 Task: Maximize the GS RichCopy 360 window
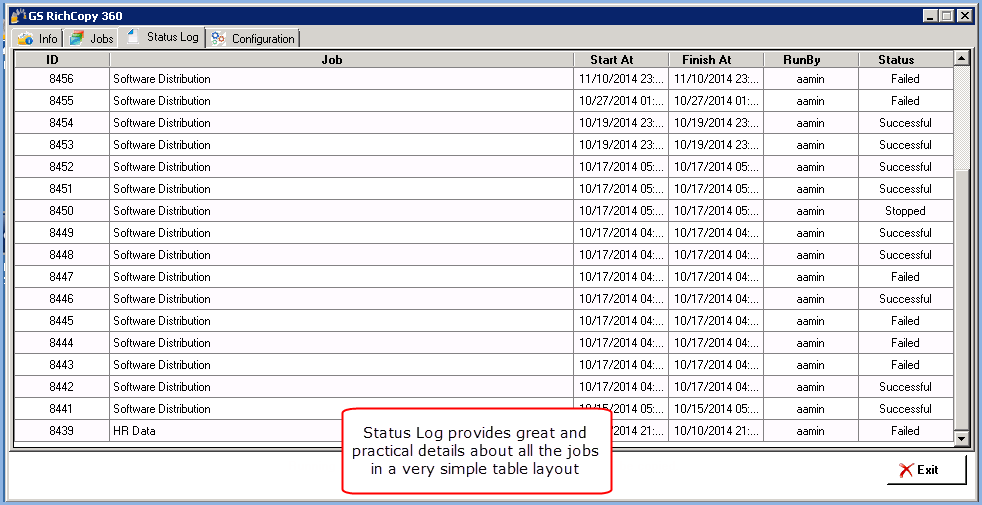pos(947,16)
